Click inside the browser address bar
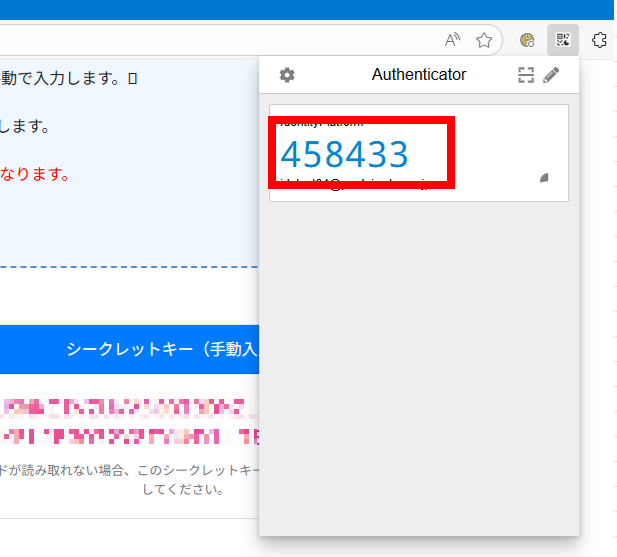617x557 pixels. (x=200, y=41)
